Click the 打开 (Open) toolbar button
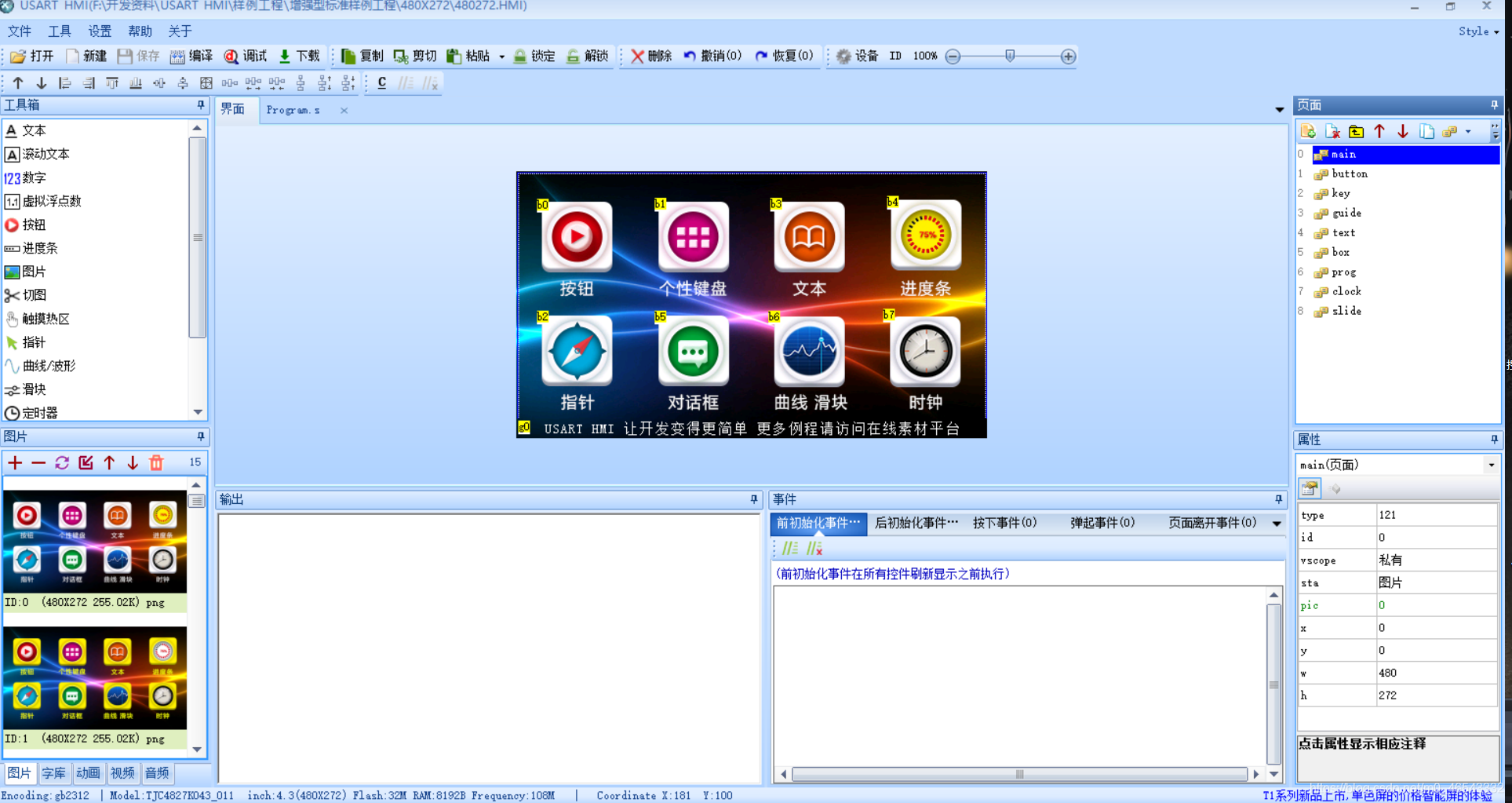 pyautogui.click(x=32, y=56)
